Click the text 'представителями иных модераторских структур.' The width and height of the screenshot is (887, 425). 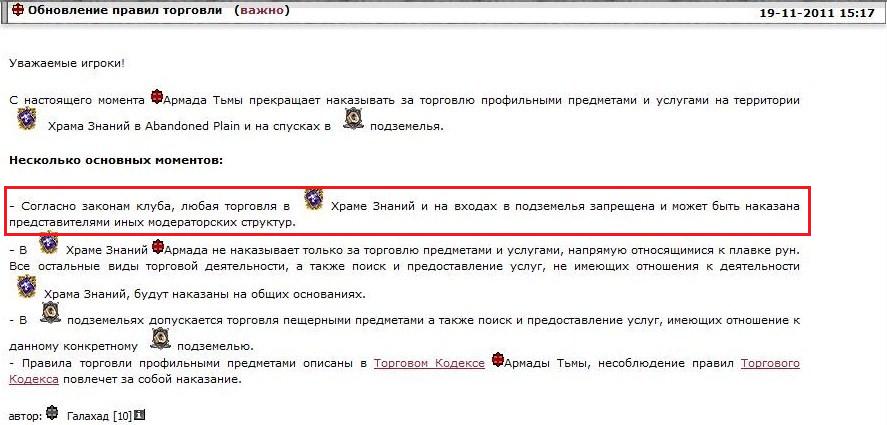(153, 222)
